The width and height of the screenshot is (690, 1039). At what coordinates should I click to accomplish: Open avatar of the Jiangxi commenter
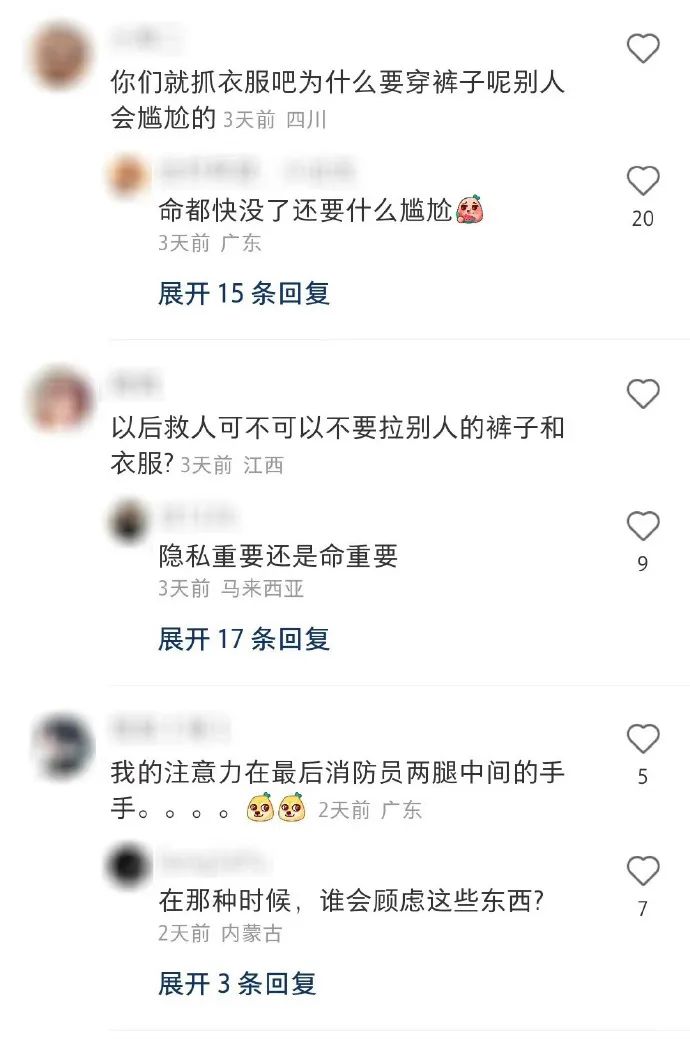pyautogui.click(x=61, y=400)
